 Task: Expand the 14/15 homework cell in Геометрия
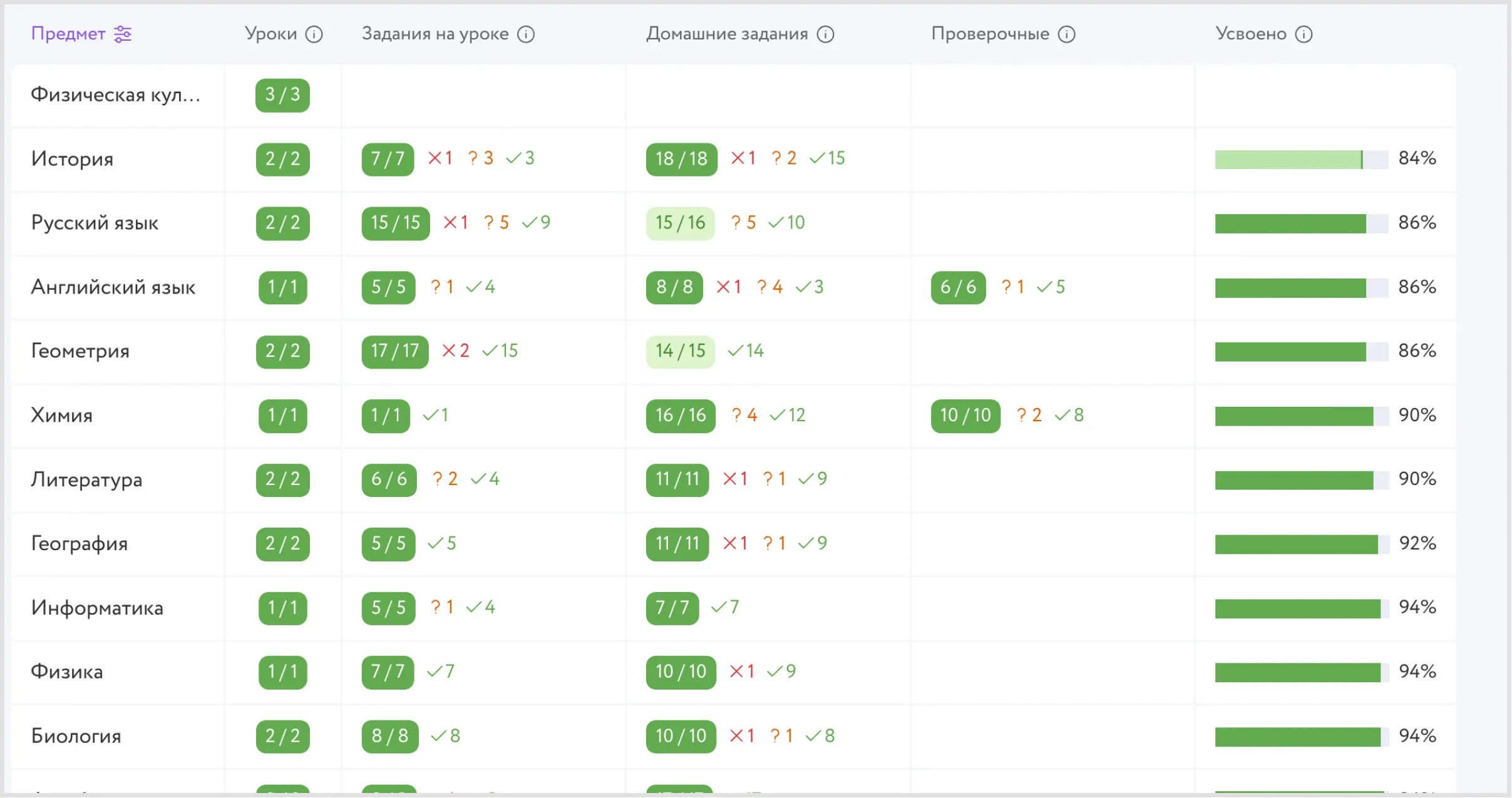(x=679, y=350)
